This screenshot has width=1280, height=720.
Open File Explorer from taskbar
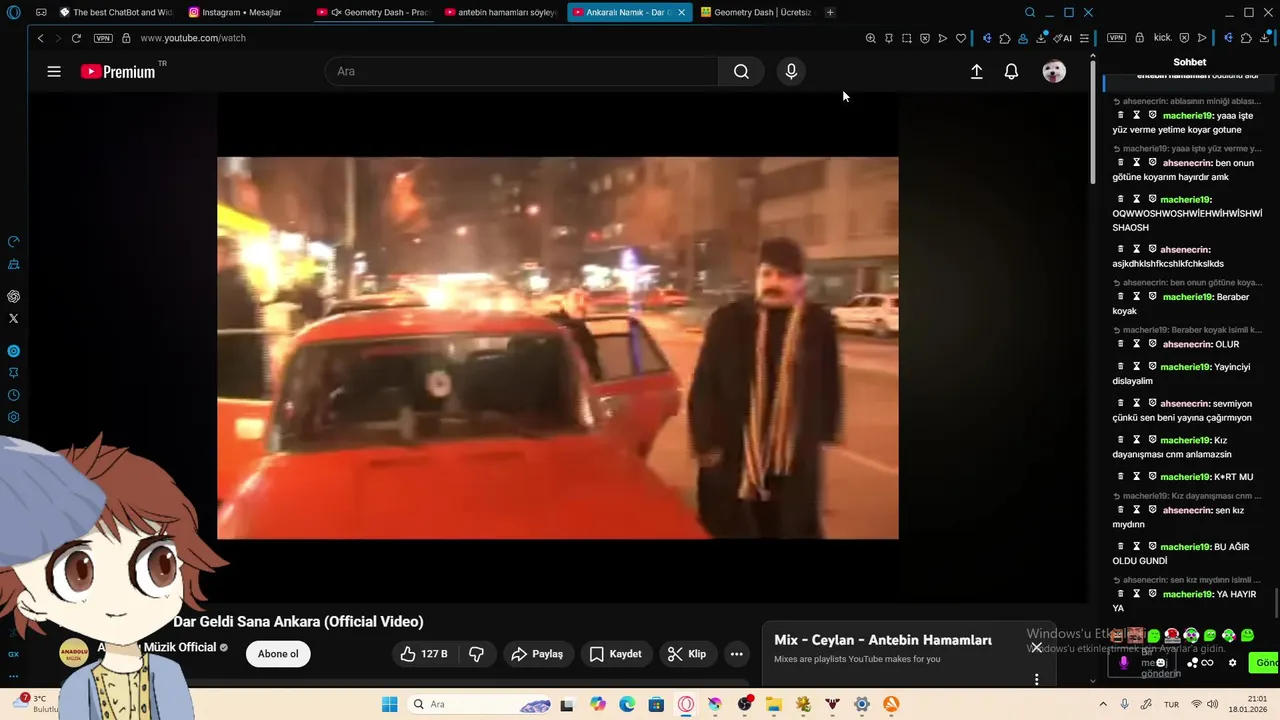tap(774, 704)
